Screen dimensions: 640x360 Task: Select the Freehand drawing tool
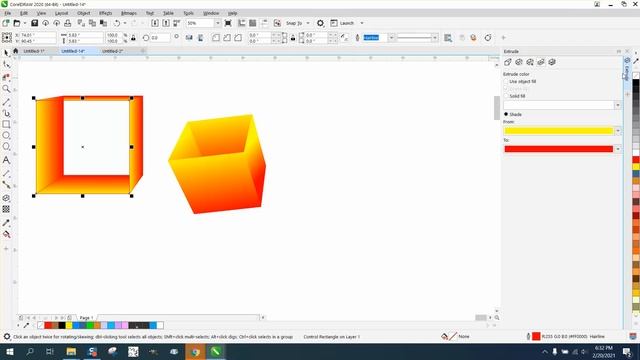(x=6, y=102)
